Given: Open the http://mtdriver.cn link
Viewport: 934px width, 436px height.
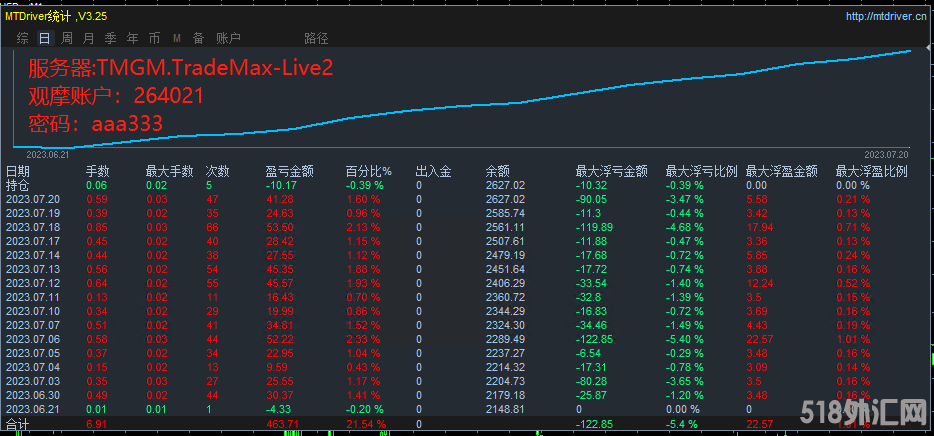Looking at the screenshot, I should tap(886, 16).
